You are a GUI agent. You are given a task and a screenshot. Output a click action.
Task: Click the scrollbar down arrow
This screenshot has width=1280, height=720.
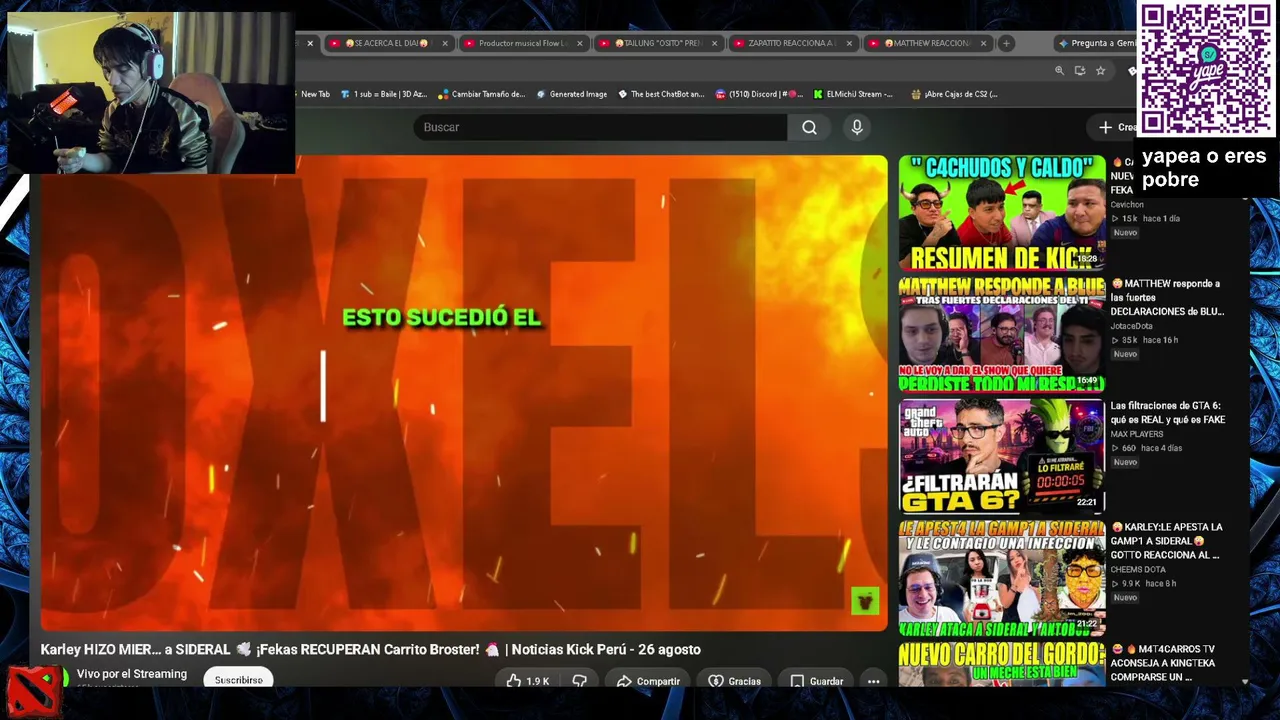click(x=1245, y=682)
